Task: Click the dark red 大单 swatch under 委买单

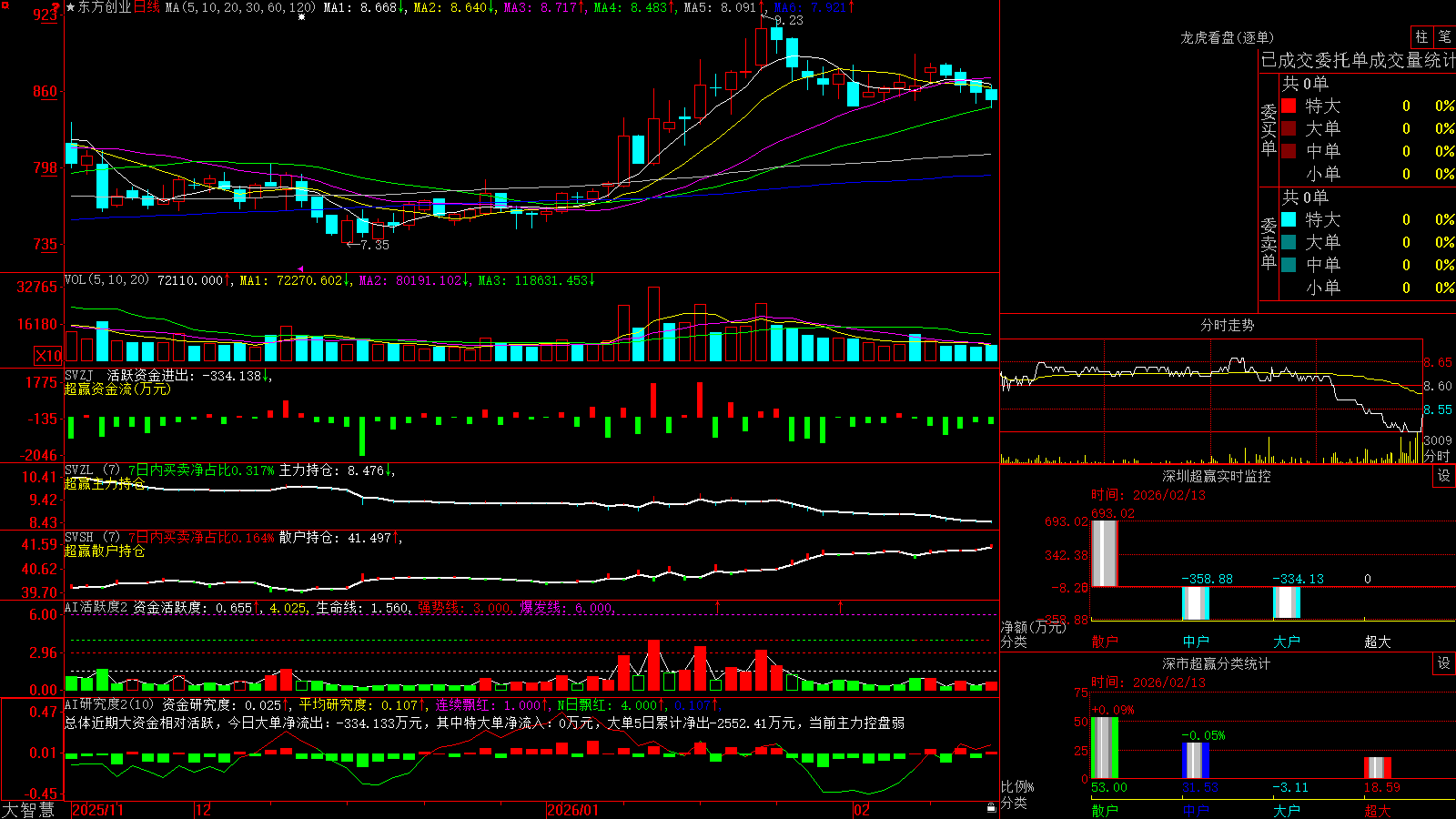Action: click(x=1289, y=128)
